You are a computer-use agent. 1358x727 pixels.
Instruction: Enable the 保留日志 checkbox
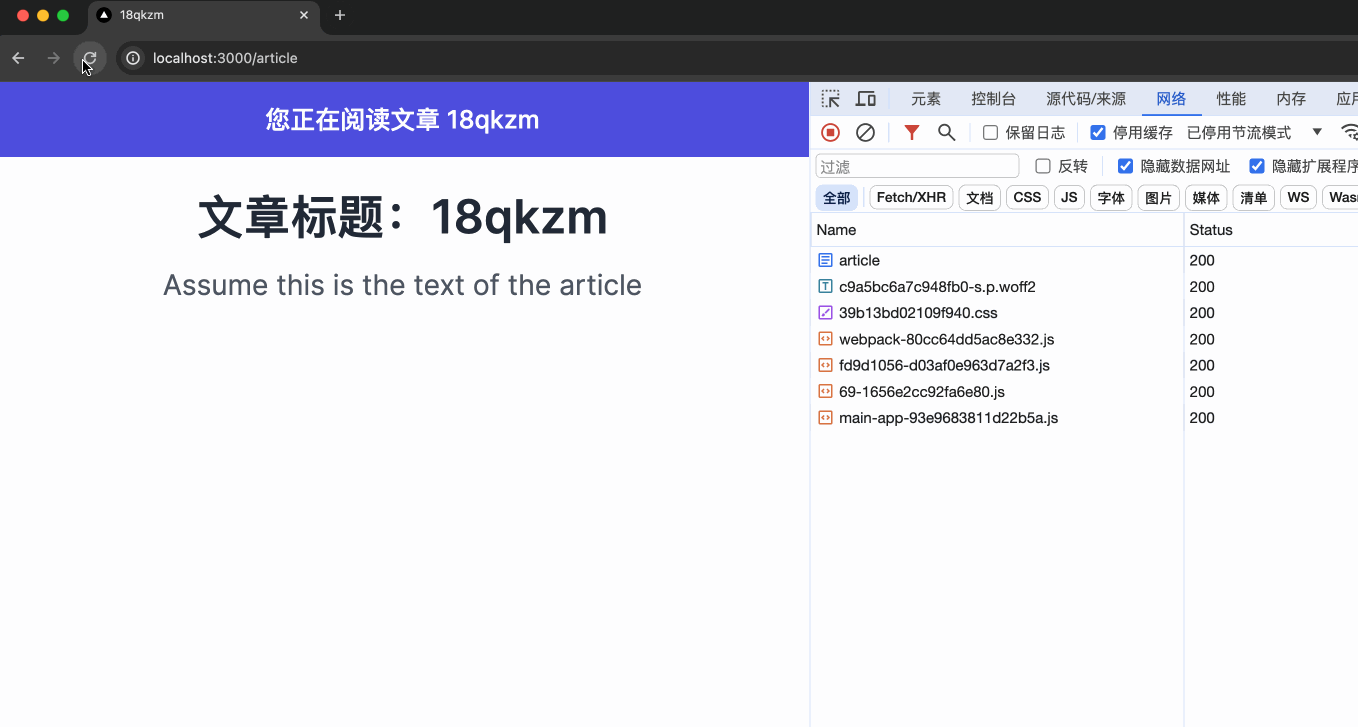pos(990,131)
